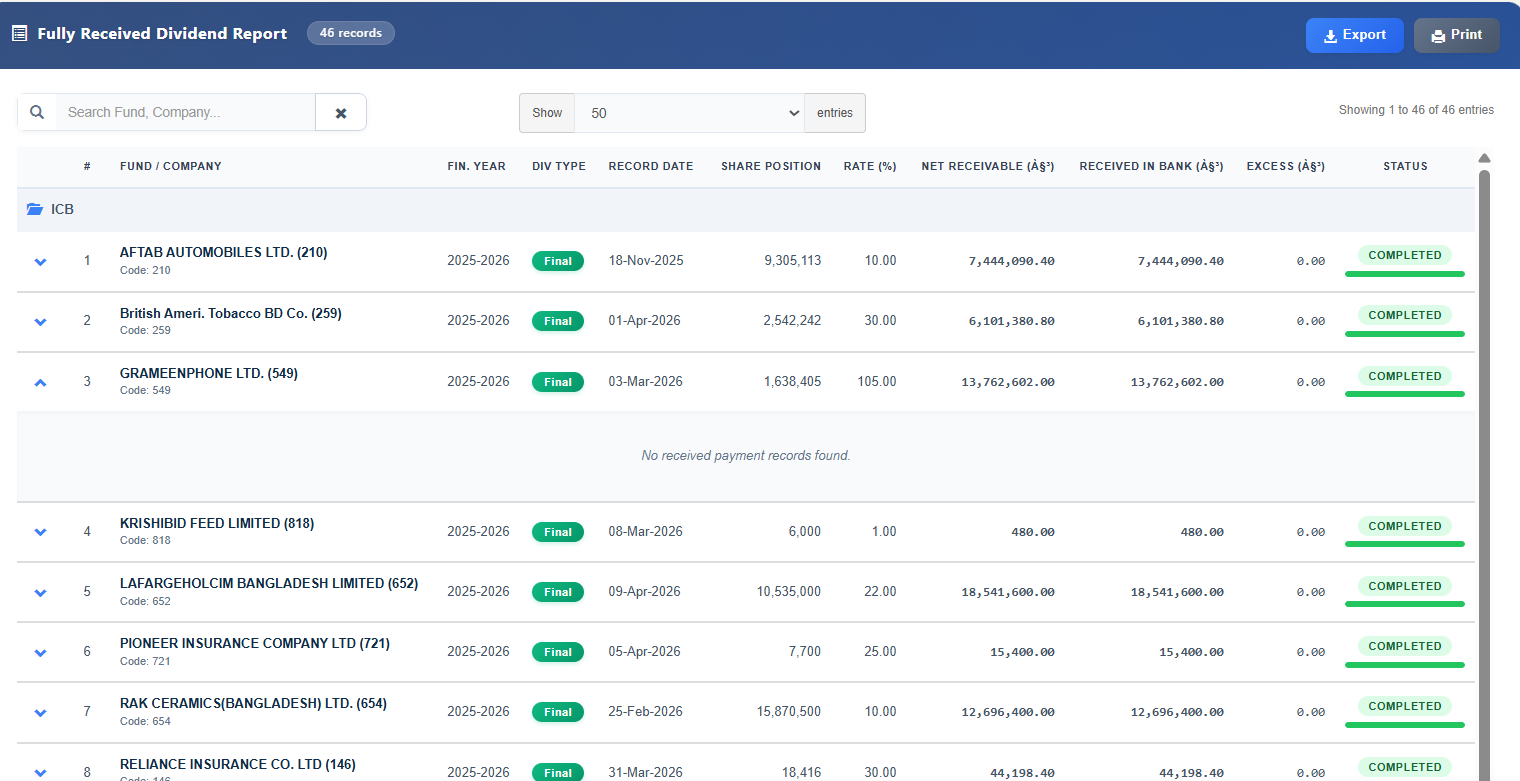Select the ICB group row label
Image resolution: width=1520 pixels, height=781 pixels.
click(62, 210)
